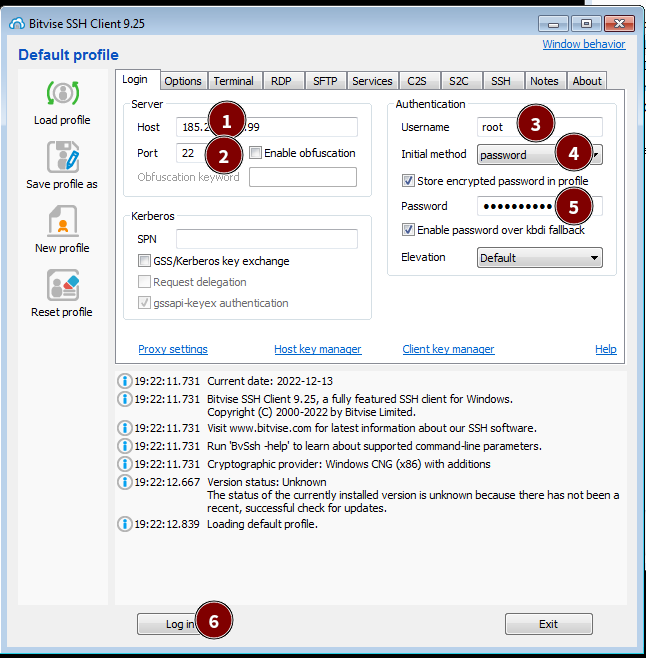The width and height of the screenshot is (646, 658).
Task: Click info icon beside Run 'BvSsh -help' entry
Action: (125, 446)
